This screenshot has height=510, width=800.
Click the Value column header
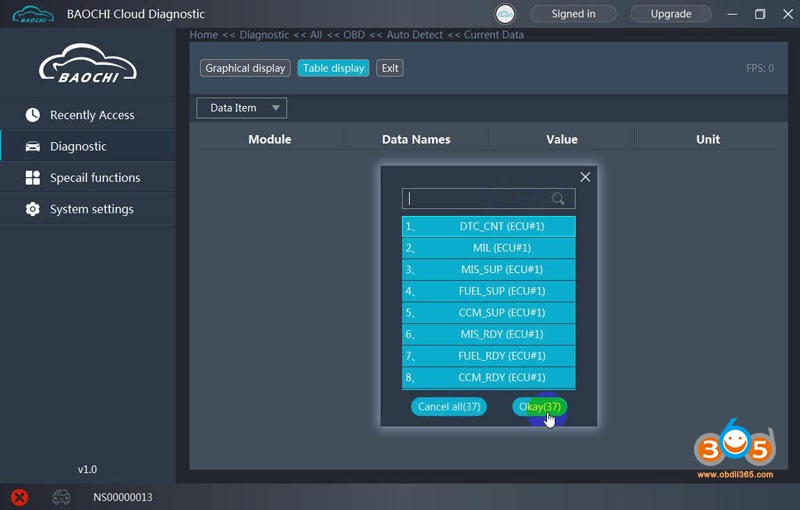pos(562,139)
